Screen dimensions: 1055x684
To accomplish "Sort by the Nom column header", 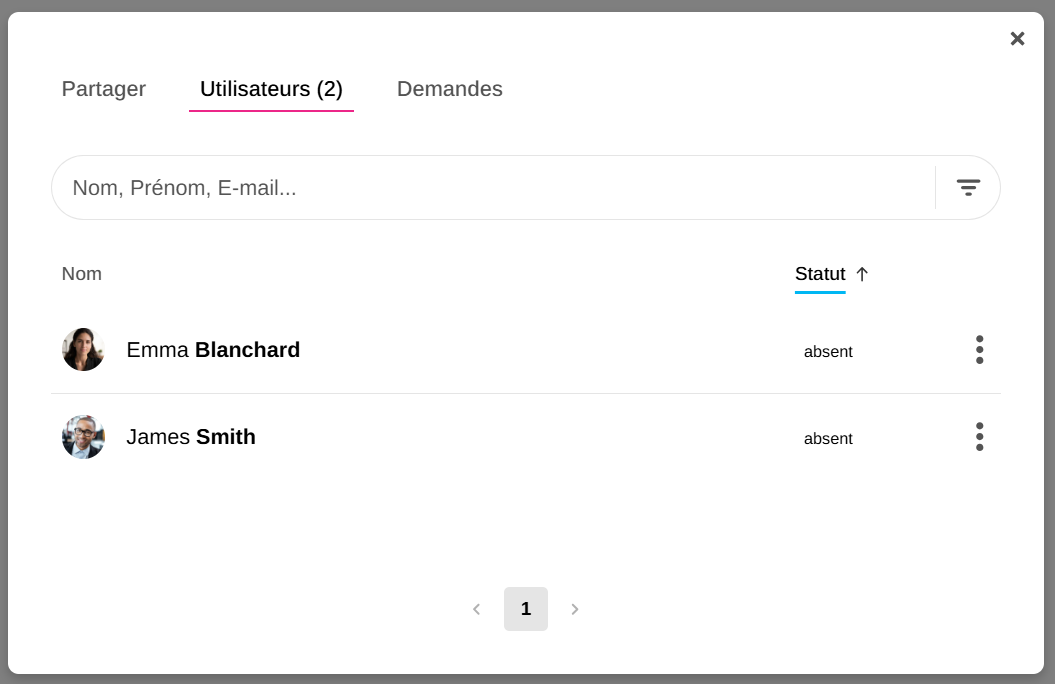I will 82,274.
